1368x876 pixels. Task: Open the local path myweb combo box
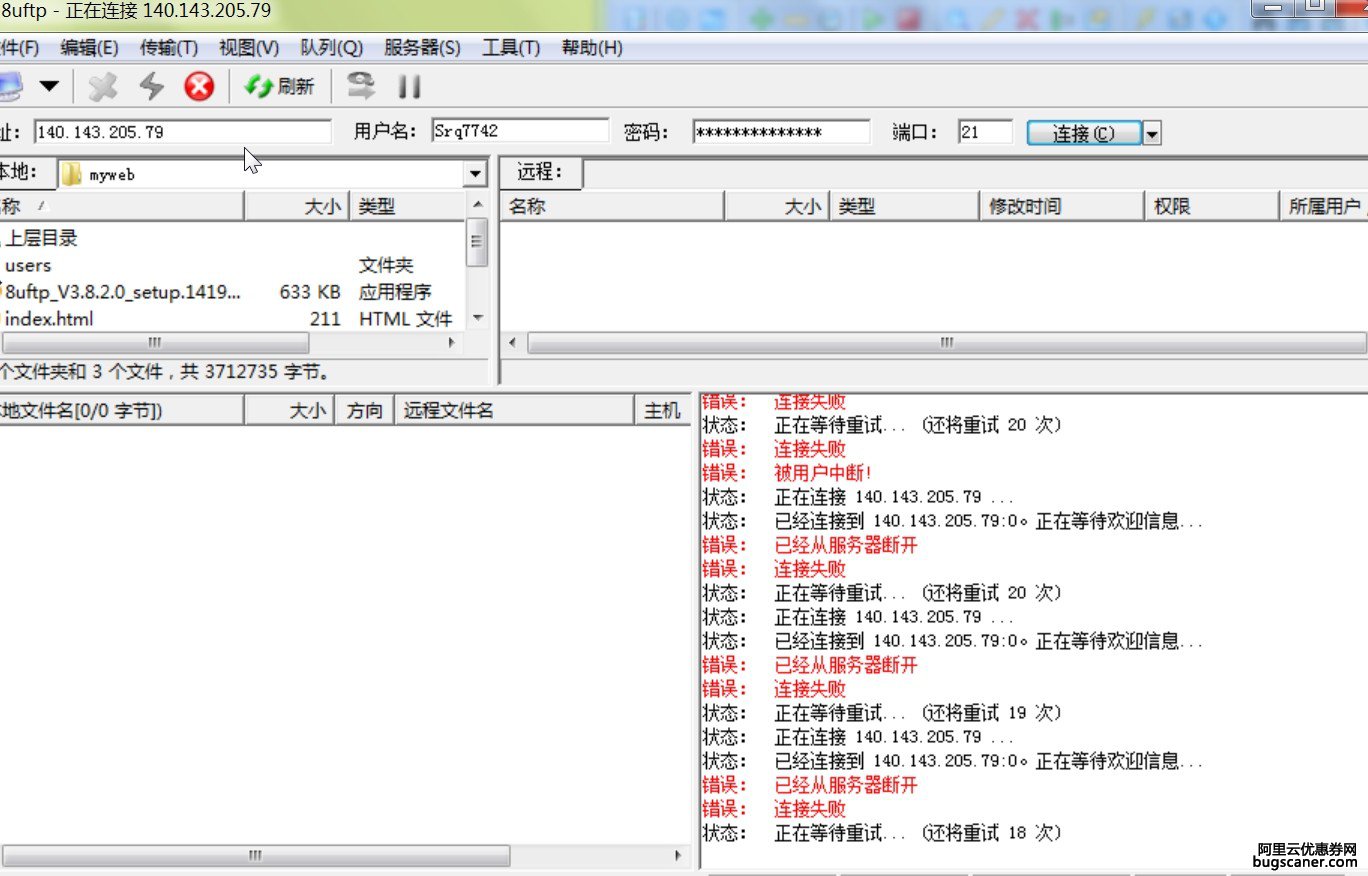(272, 174)
